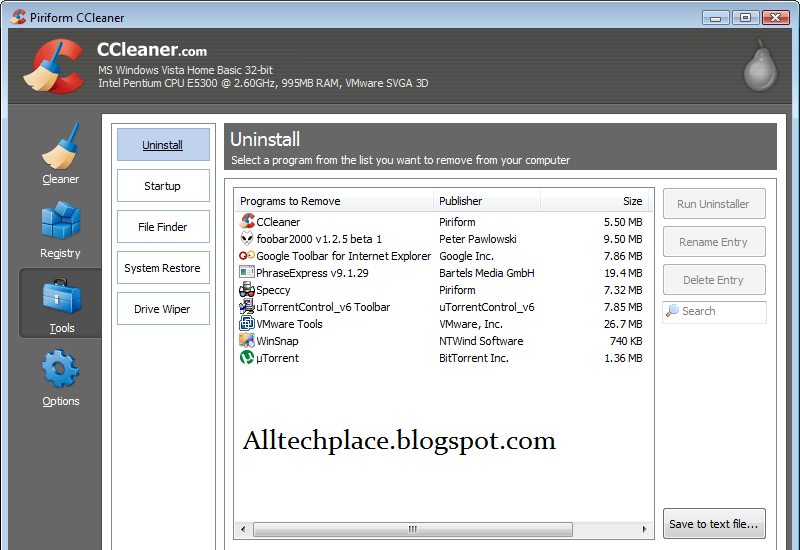Screen dimensions: 800x550
Task: Select foobar2000 v1.2.5 beta 1 entry
Action: [319, 239]
